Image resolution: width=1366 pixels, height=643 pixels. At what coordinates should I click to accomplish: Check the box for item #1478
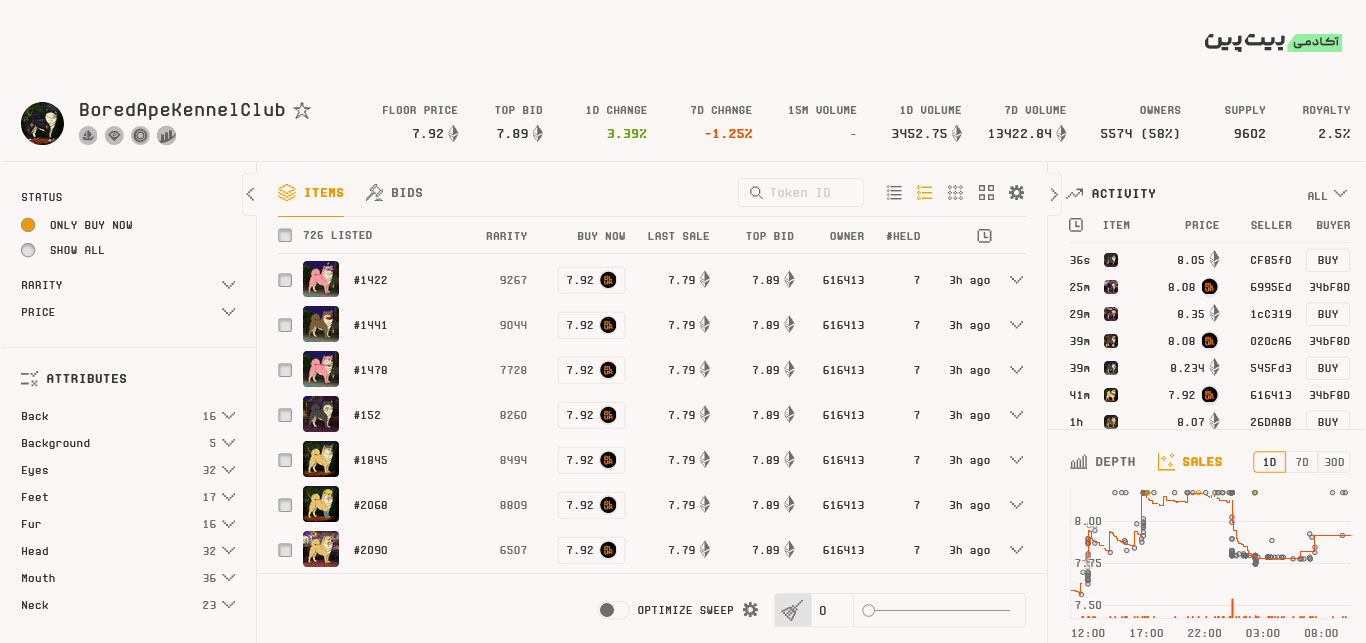[x=285, y=370]
